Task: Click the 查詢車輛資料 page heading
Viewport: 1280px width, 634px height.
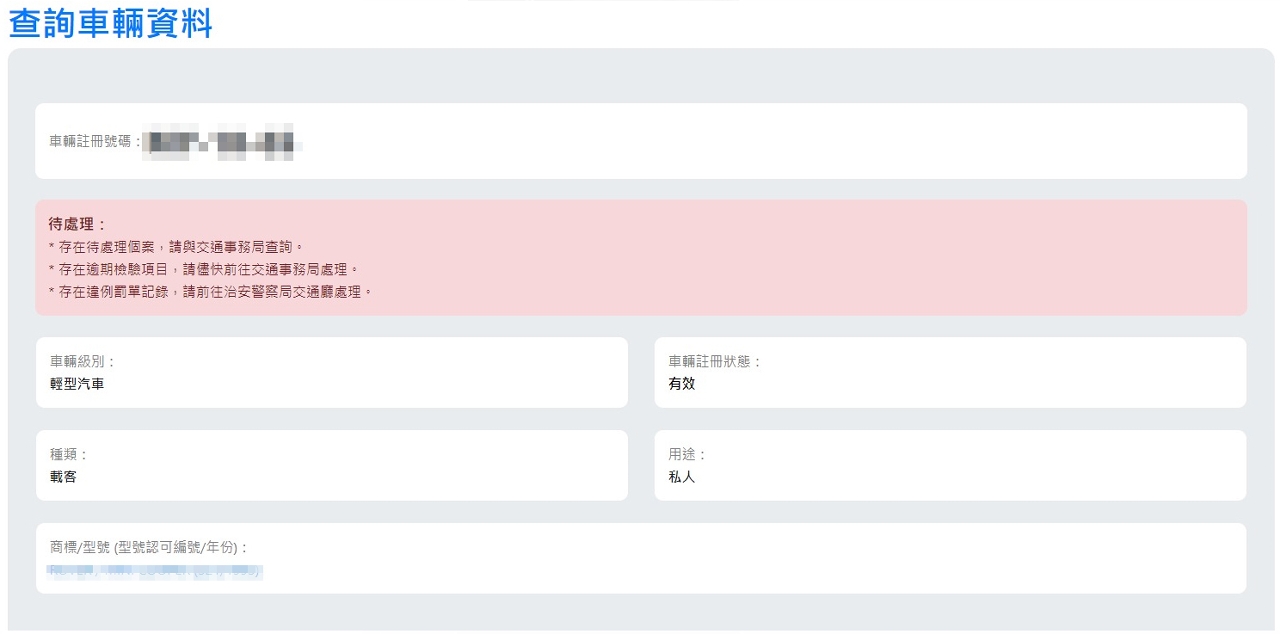Action: point(111,23)
